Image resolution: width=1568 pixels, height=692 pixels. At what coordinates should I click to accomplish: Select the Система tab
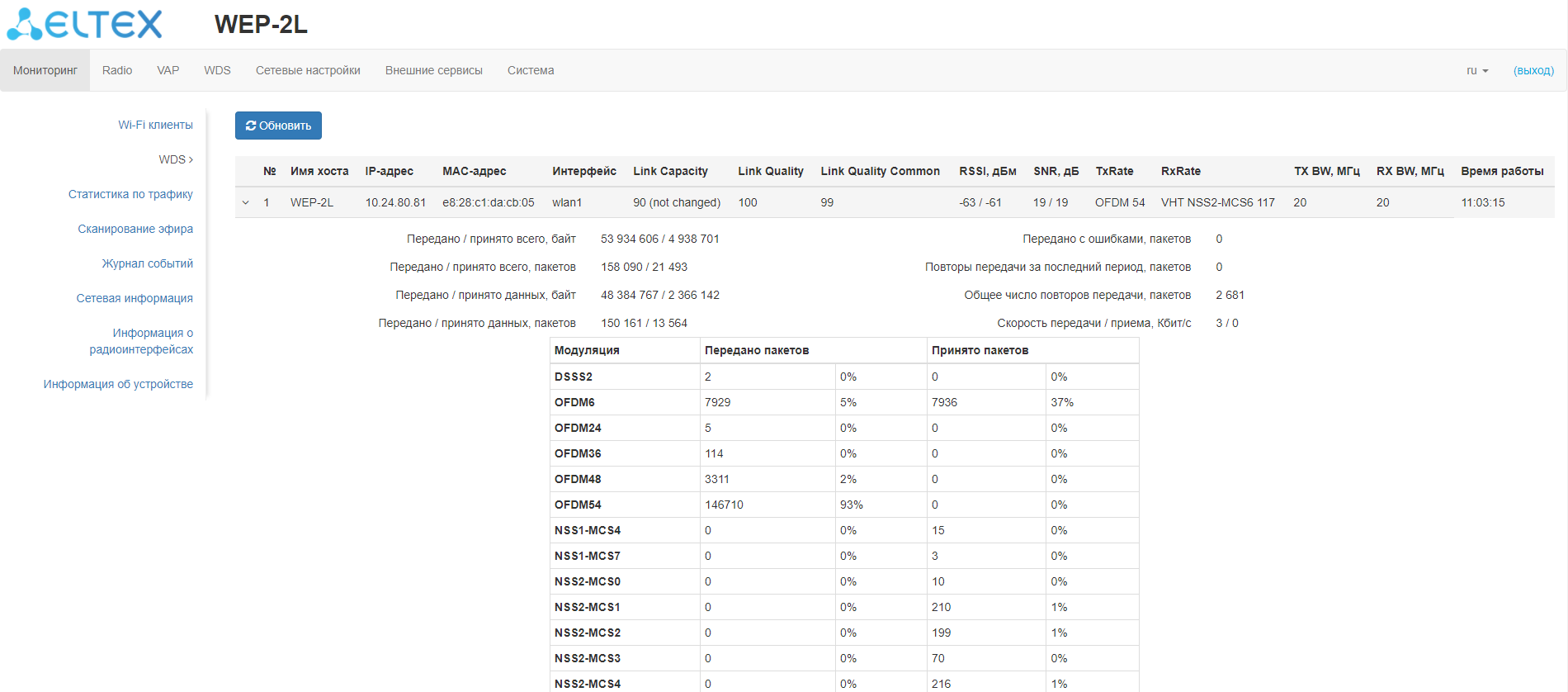(x=531, y=70)
